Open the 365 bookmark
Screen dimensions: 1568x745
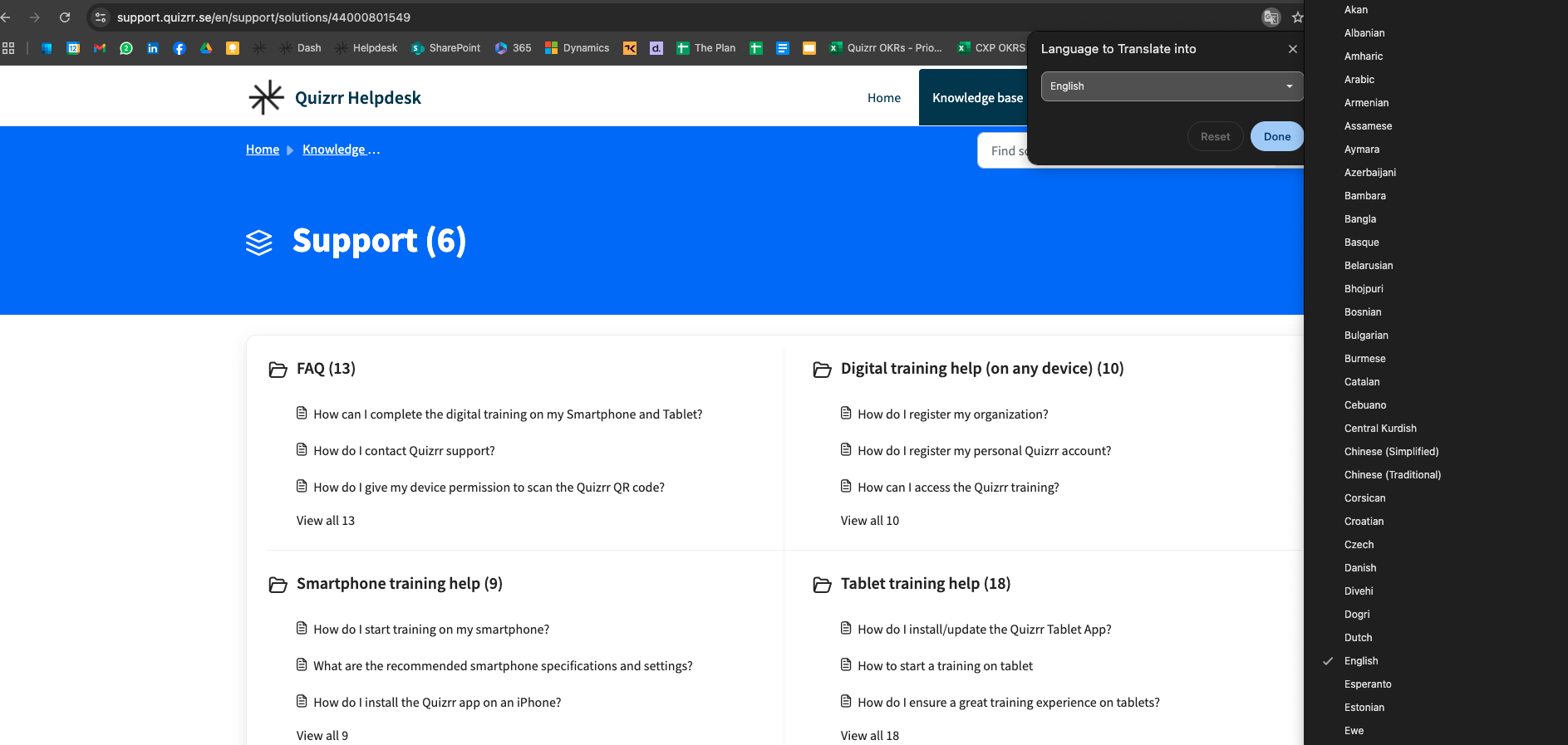(x=514, y=48)
